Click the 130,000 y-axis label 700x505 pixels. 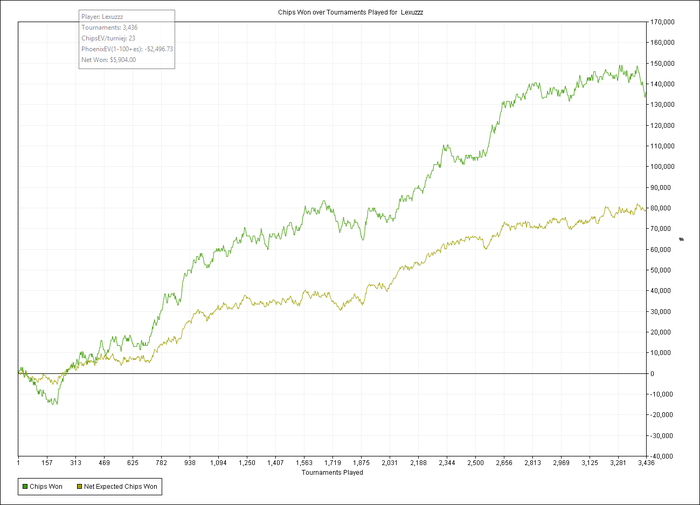point(662,104)
